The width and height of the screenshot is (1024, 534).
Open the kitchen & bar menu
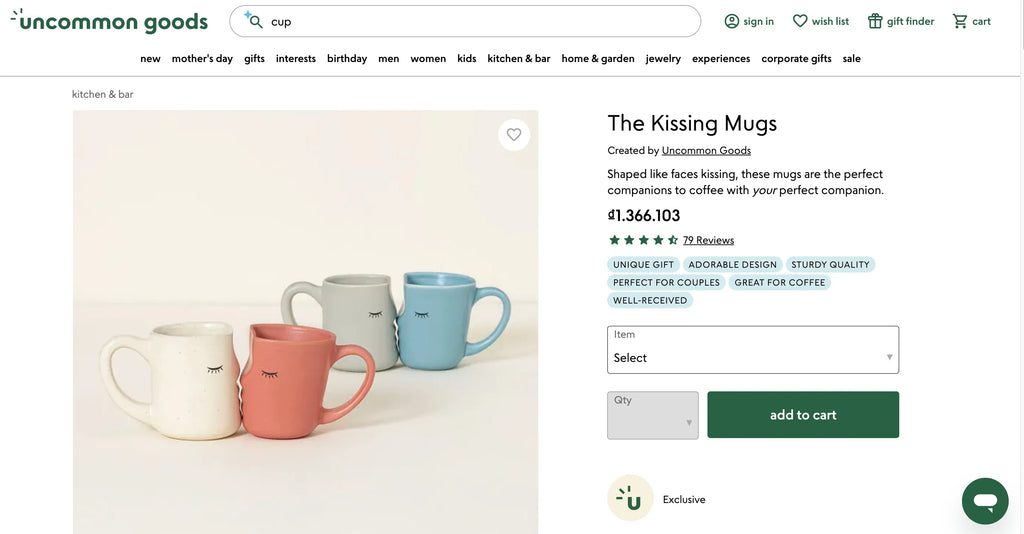point(518,59)
